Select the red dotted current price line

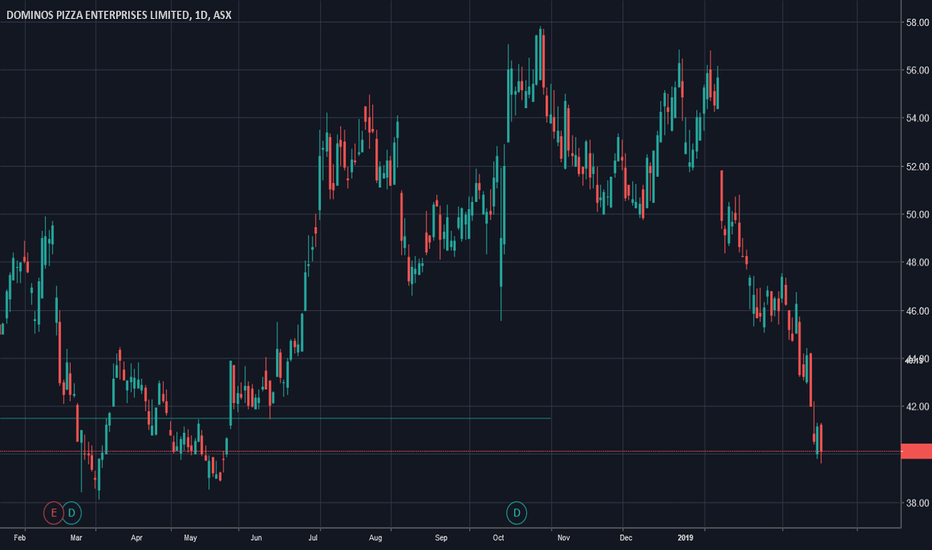(x=451, y=451)
